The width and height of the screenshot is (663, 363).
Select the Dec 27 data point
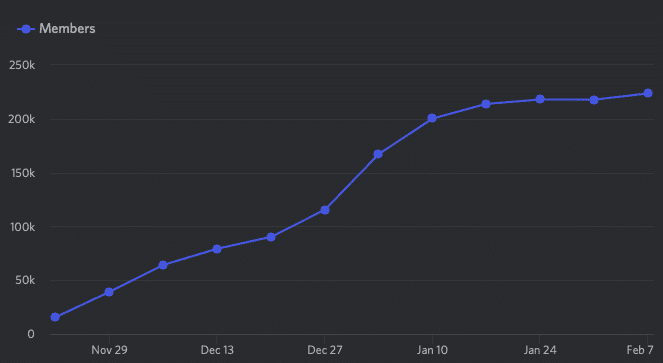click(x=325, y=210)
